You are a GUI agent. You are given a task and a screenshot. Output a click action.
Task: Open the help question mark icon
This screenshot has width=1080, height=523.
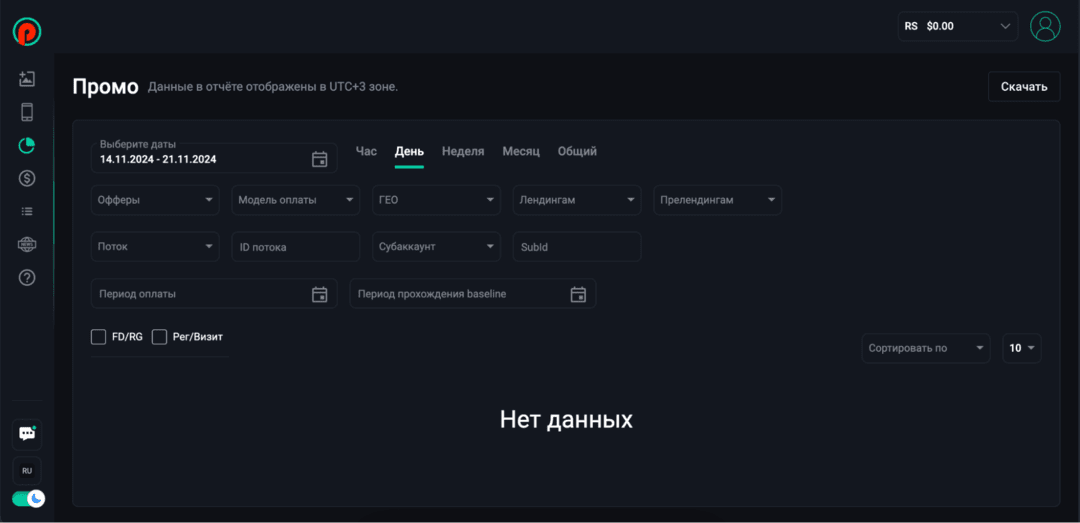click(27, 277)
